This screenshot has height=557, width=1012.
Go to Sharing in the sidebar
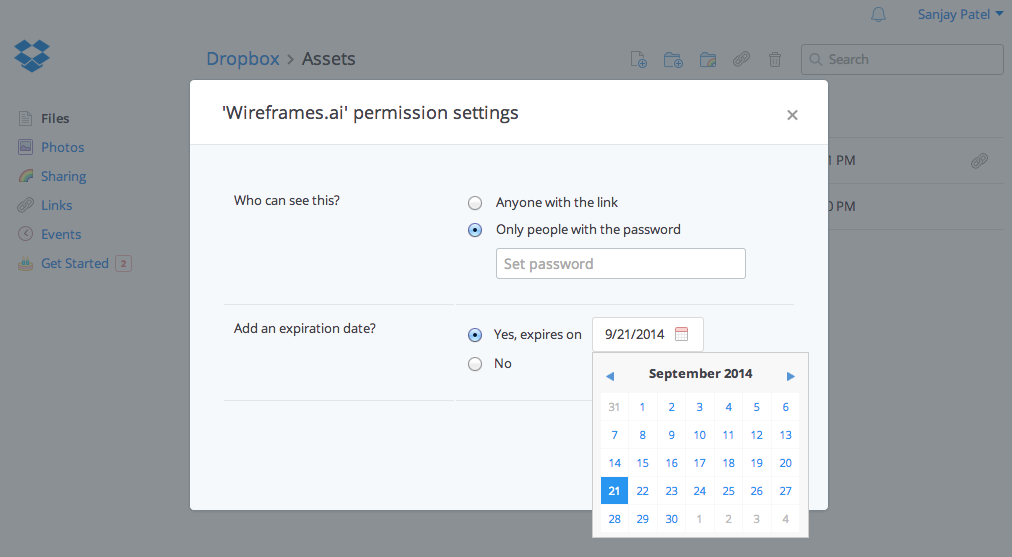pyautogui.click(x=63, y=177)
